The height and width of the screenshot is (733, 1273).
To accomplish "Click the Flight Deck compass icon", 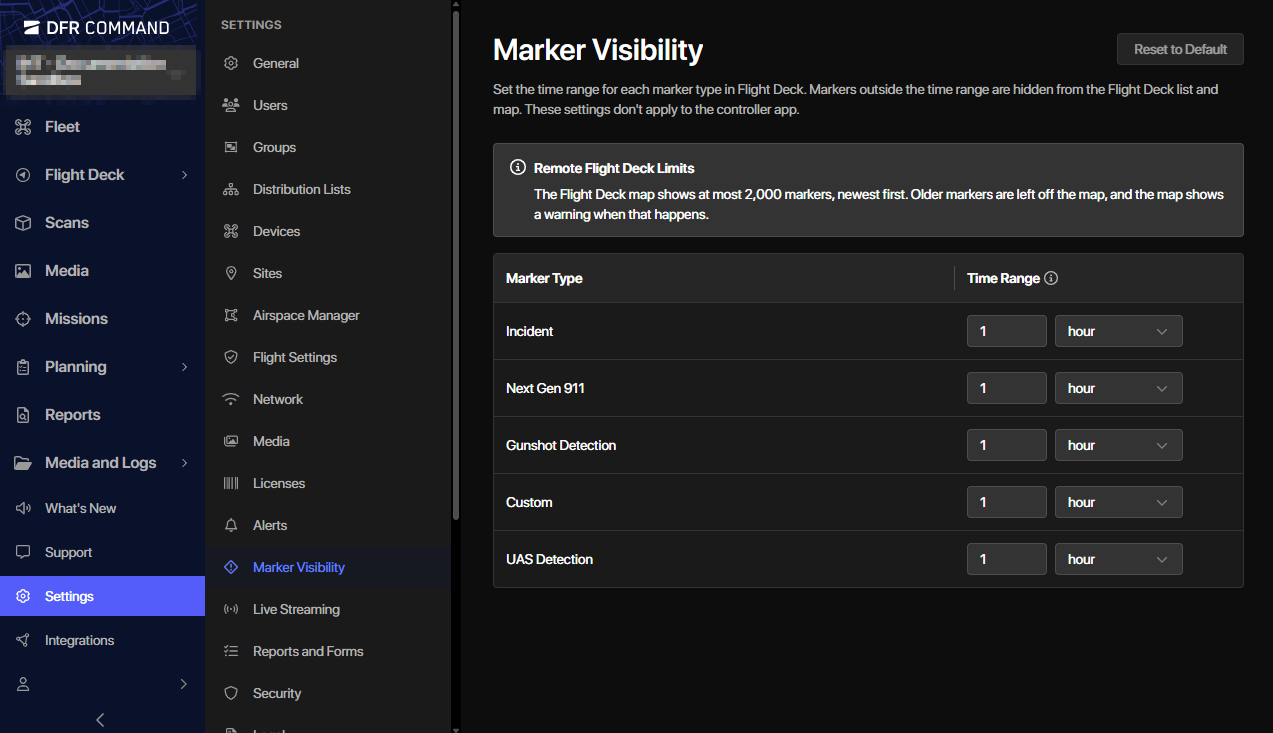I will [x=23, y=175].
